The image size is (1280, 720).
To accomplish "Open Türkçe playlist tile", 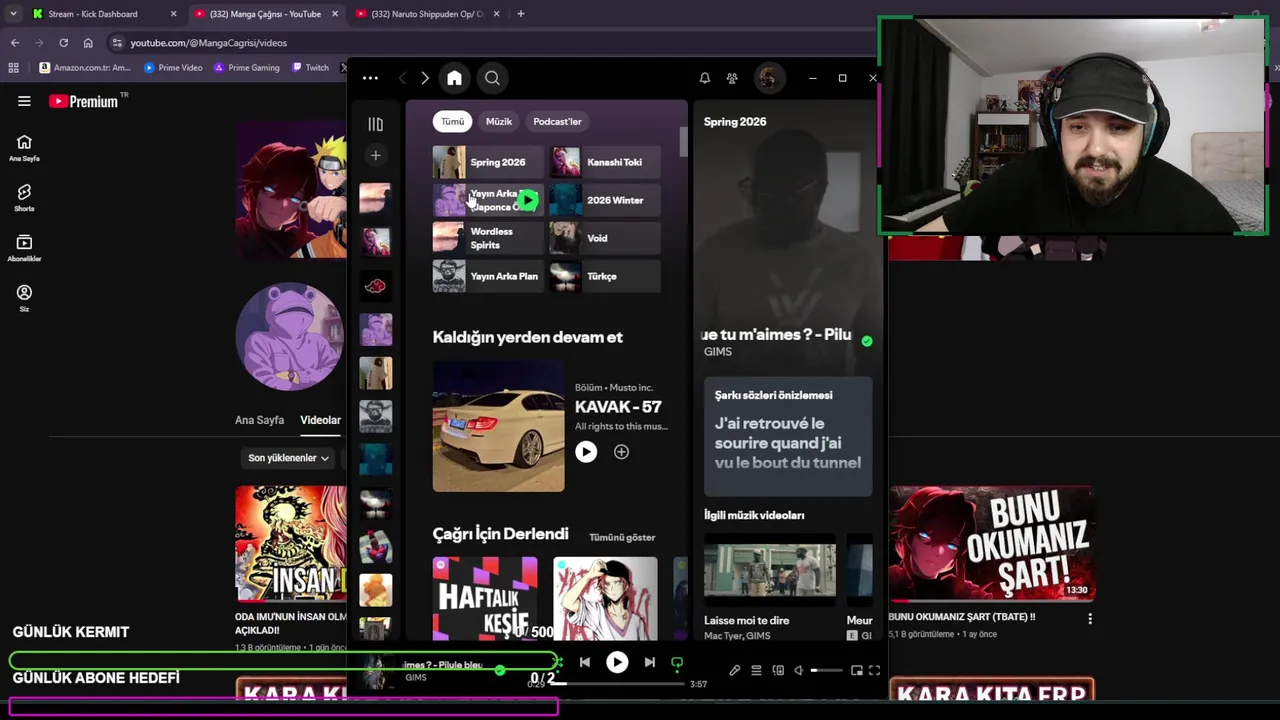I will coord(605,276).
